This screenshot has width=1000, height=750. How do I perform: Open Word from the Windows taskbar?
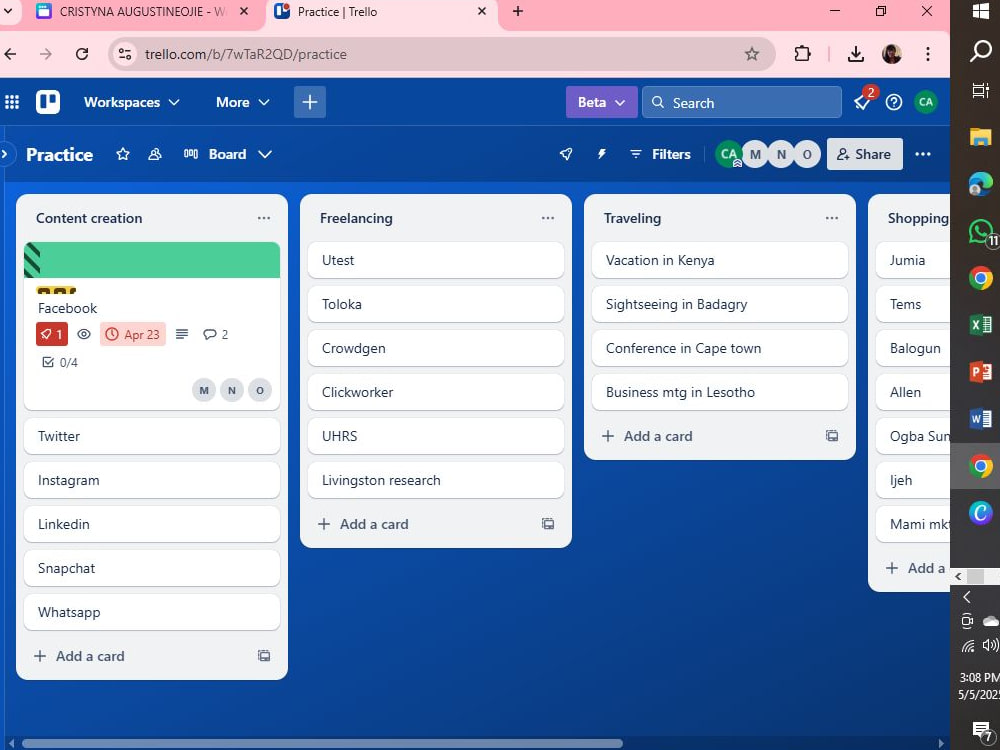click(980, 418)
